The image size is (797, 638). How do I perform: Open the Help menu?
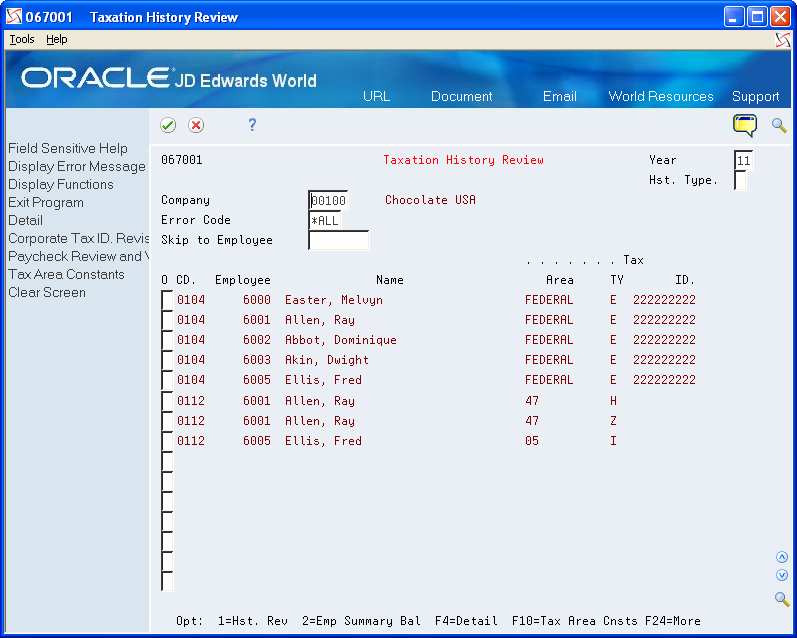coord(56,39)
